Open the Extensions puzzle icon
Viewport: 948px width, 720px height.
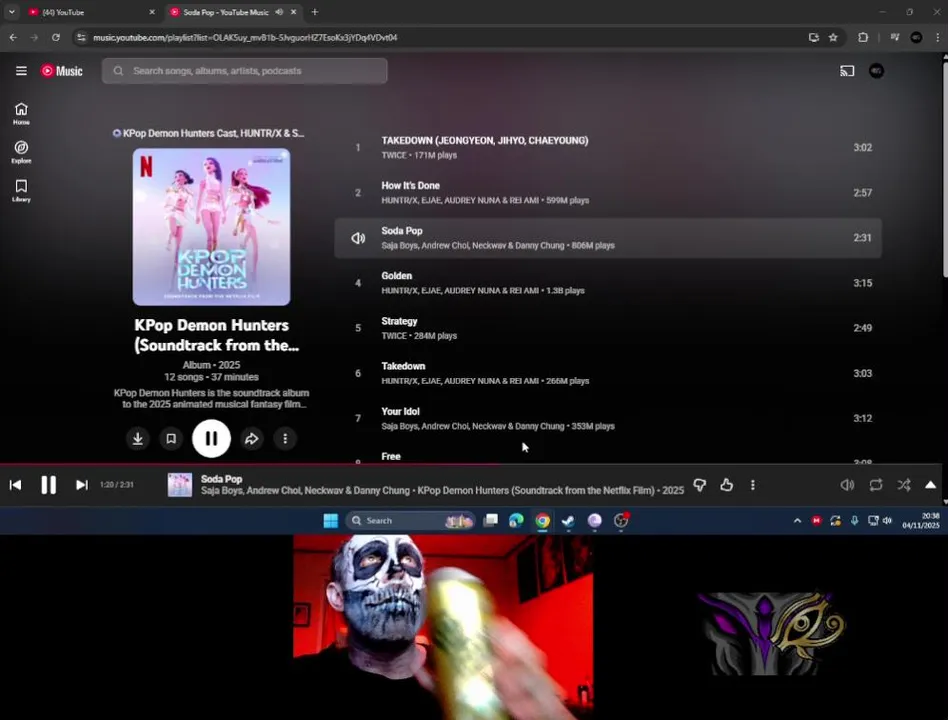coord(863,37)
